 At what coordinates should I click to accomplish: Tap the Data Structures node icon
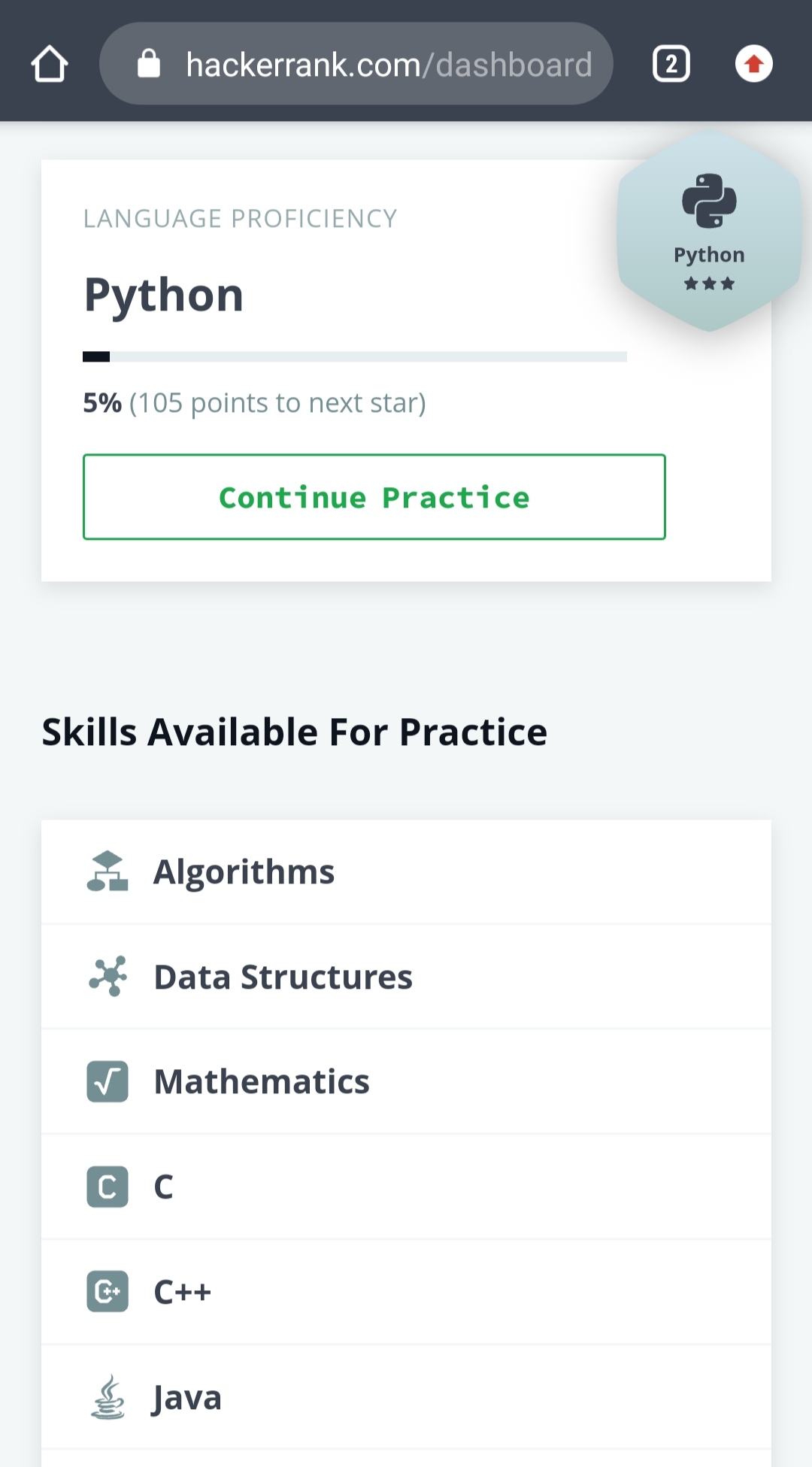[108, 976]
